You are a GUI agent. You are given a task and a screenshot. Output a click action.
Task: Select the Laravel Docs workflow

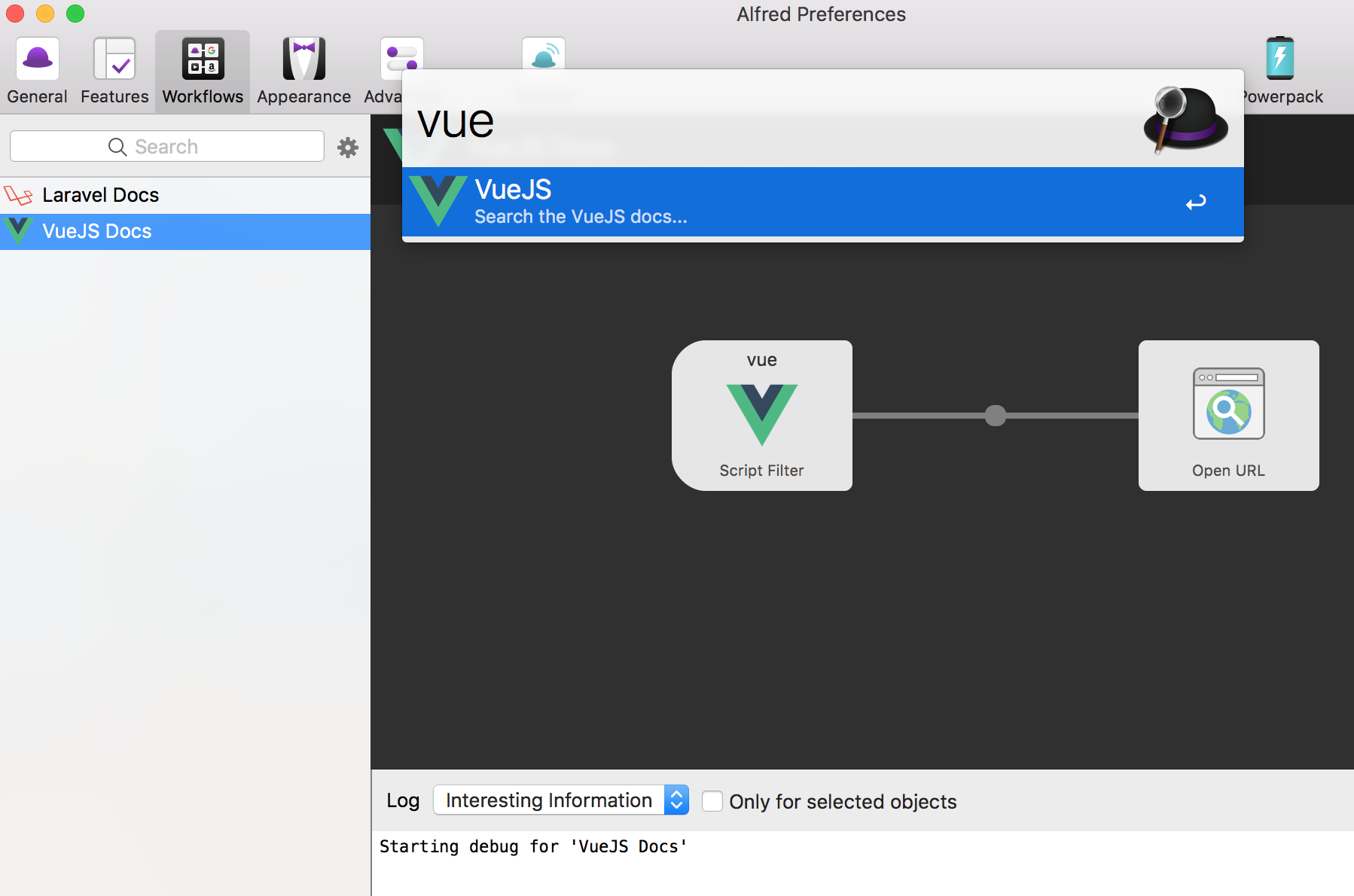point(185,195)
